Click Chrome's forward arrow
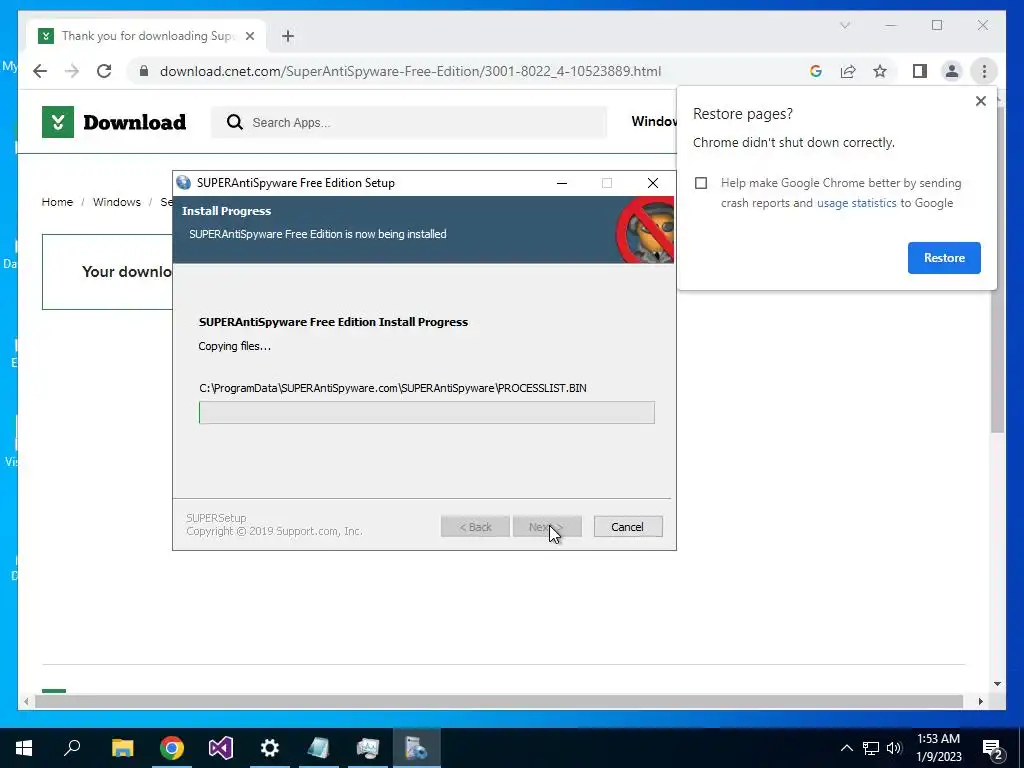The height and width of the screenshot is (768, 1024). pyautogui.click(x=72, y=71)
